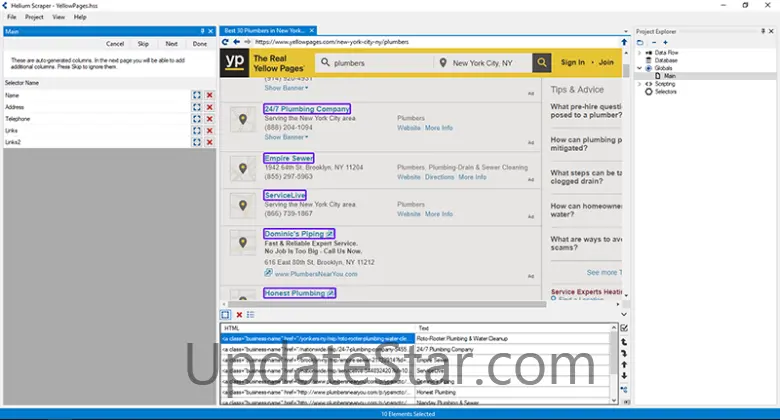Click the browser horizontal scrollbar
This screenshot has width=780, height=420.
[387, 304]
